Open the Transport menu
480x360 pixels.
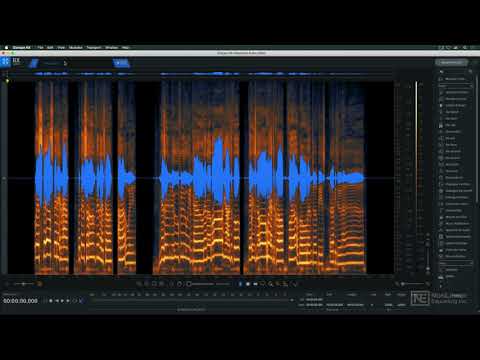(94, 48)
